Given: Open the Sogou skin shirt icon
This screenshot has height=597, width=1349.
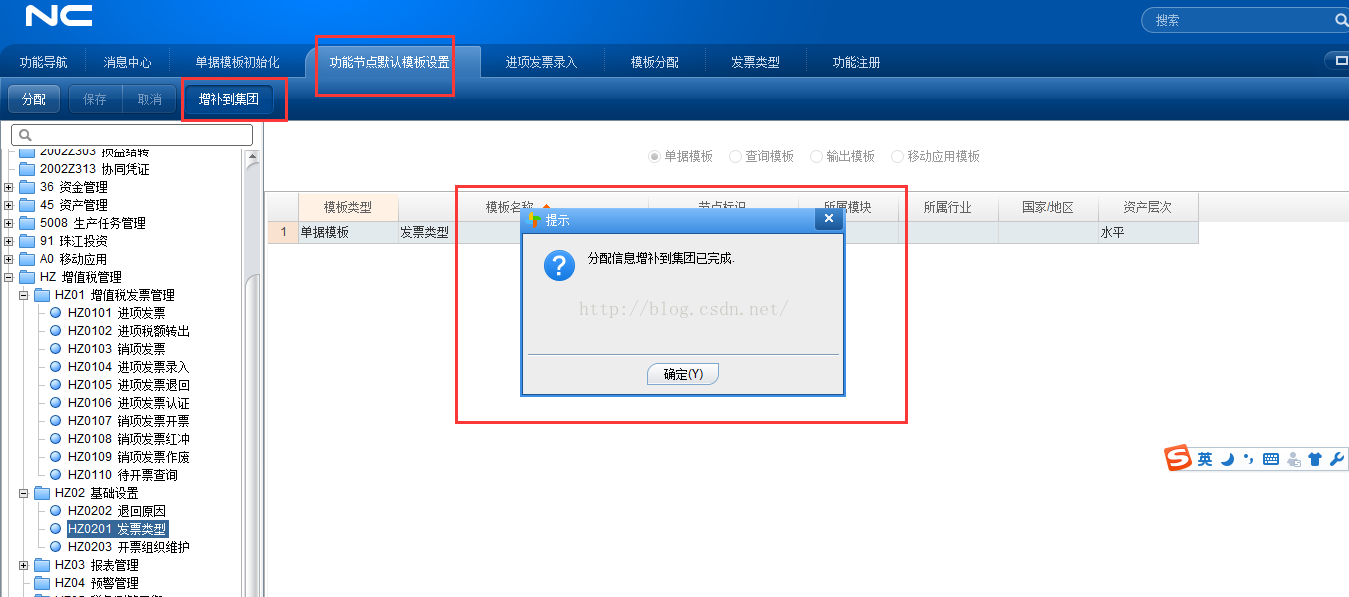Looking at the screenshot, I should point(1315,459).
